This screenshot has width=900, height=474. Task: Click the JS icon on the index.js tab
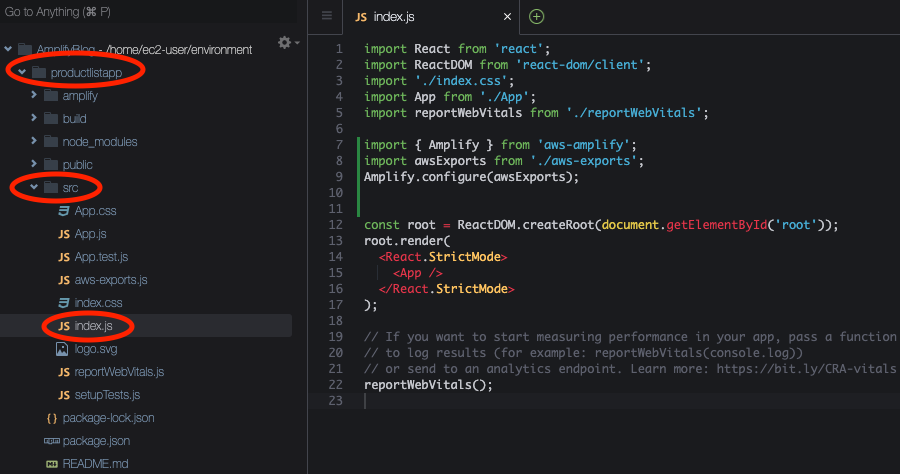click(361, 17)
